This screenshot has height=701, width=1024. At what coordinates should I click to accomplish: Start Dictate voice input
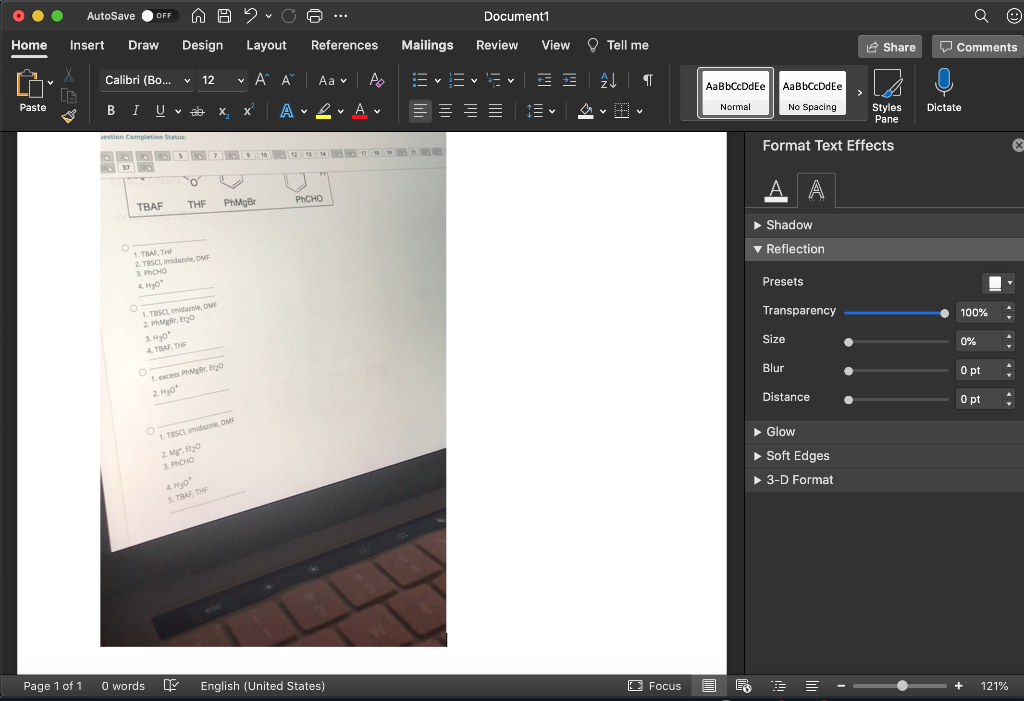[943, 90]
